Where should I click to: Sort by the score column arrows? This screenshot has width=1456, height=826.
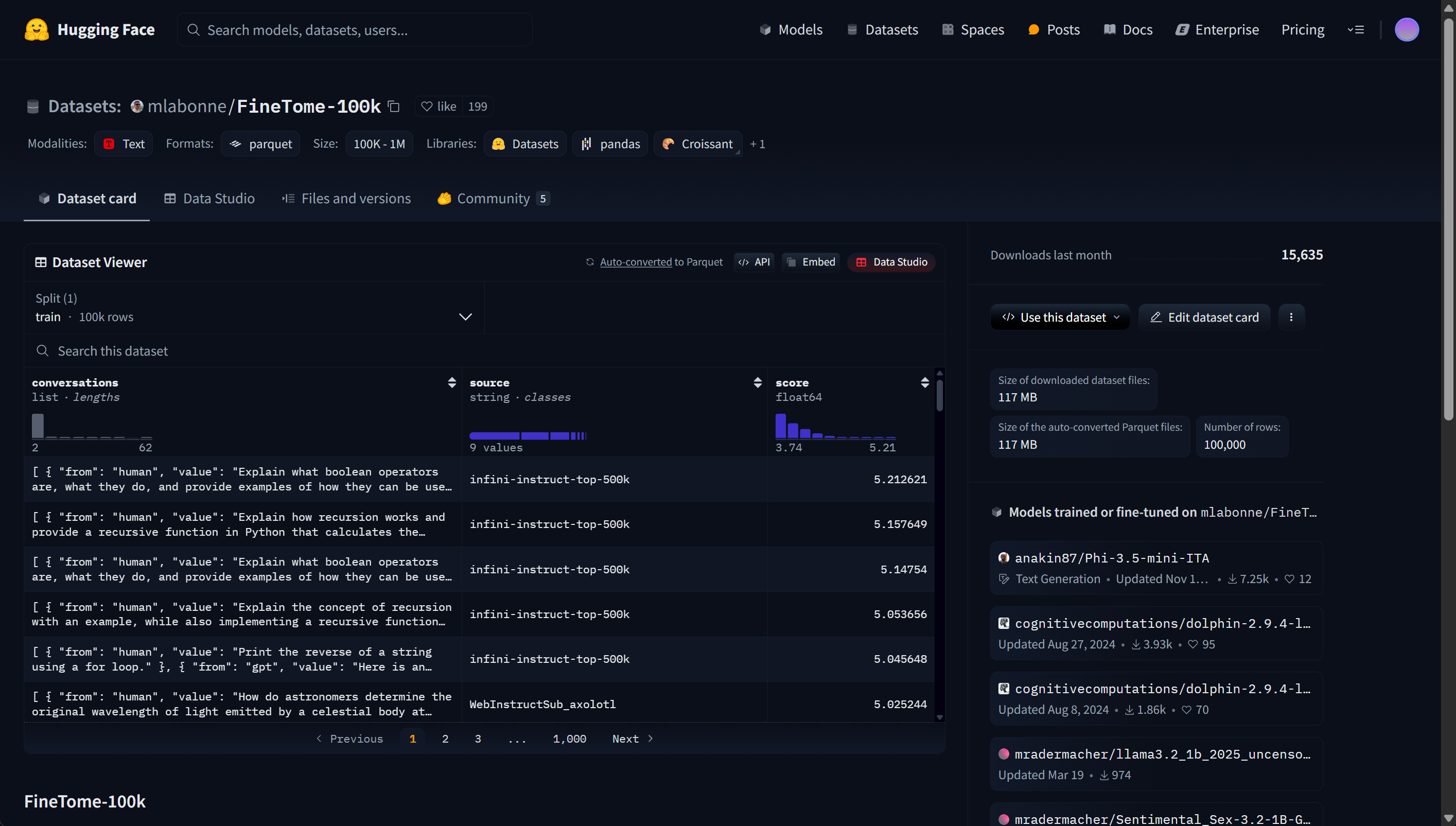[924, 382]
